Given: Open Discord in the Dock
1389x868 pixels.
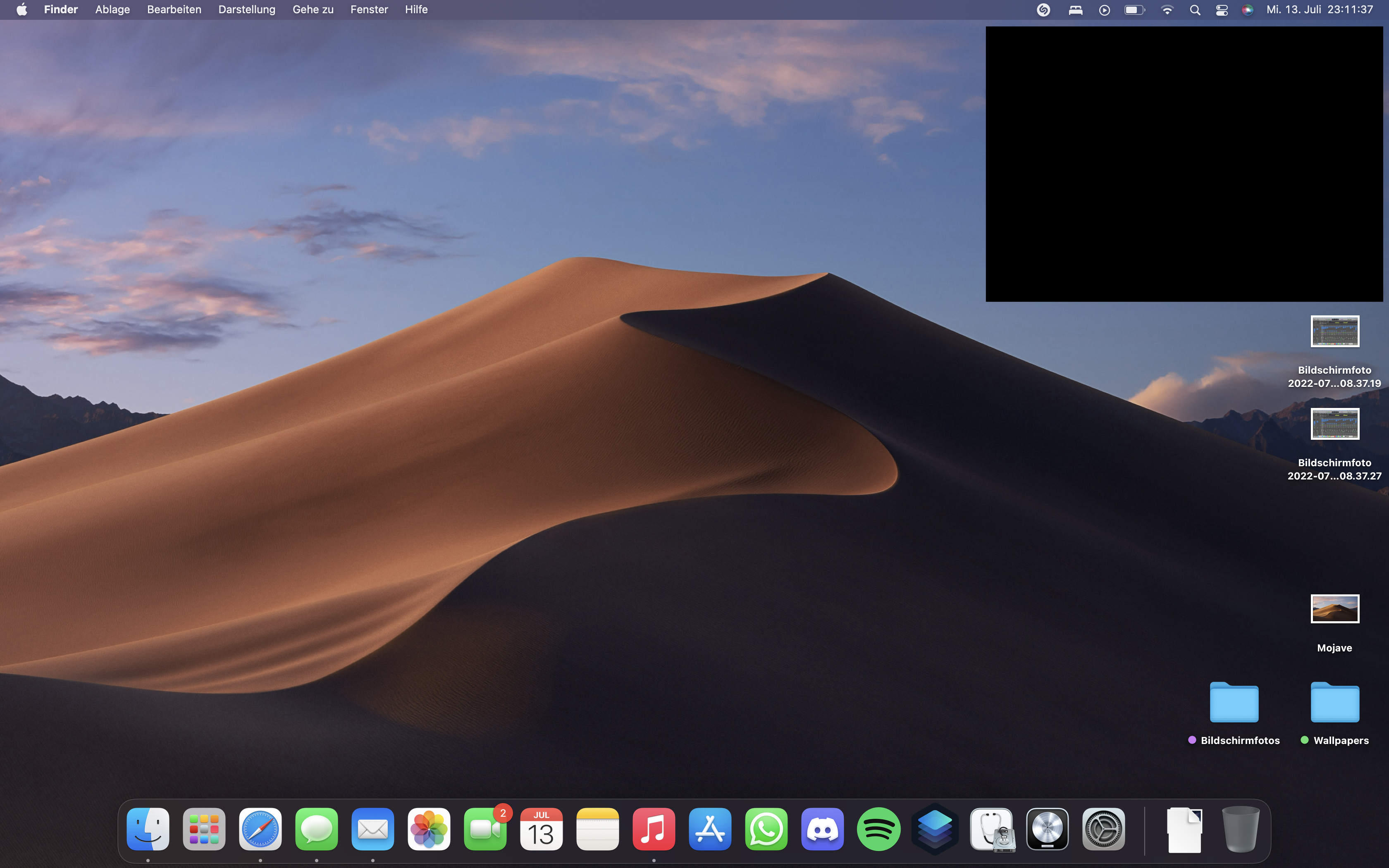Looking at the screenshot, I should tap(822, 830).
